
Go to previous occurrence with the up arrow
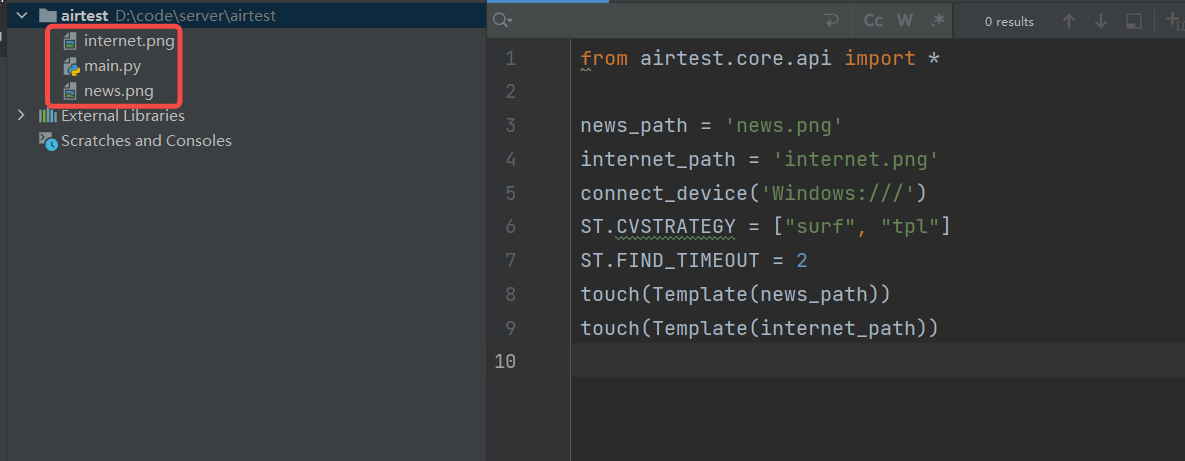[1069, 22]
